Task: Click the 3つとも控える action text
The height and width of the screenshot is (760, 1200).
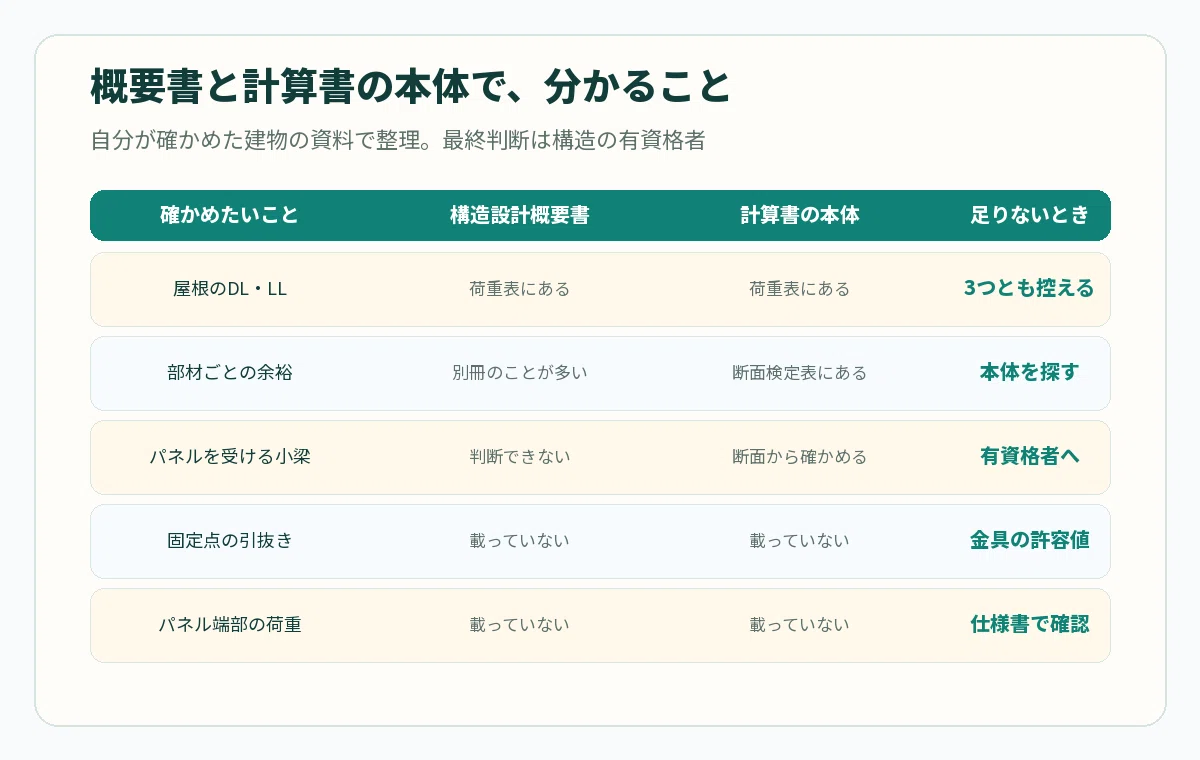Action: tap(1029, 289)
